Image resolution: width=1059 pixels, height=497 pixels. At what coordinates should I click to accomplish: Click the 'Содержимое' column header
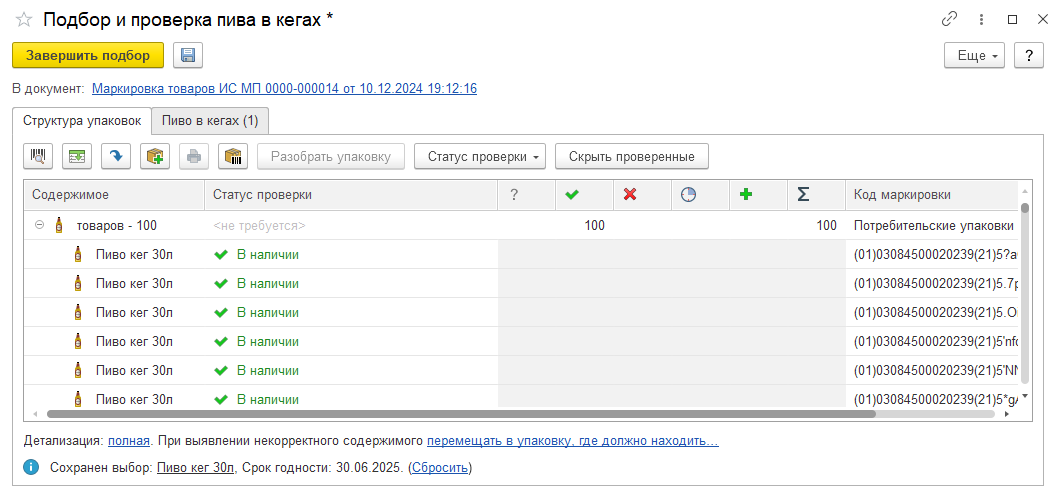point(114,195)
